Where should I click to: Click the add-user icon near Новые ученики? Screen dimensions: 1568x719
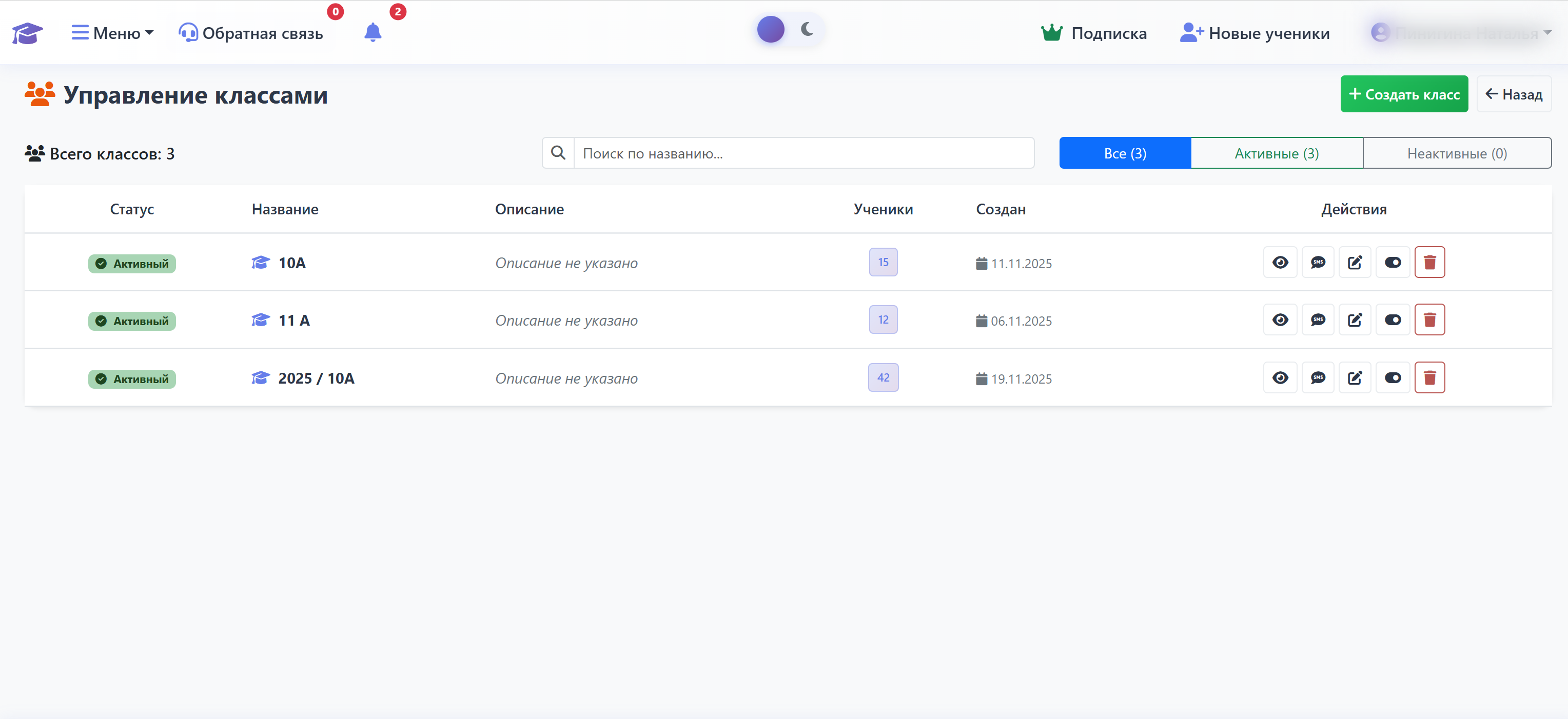click(1191, 33)
